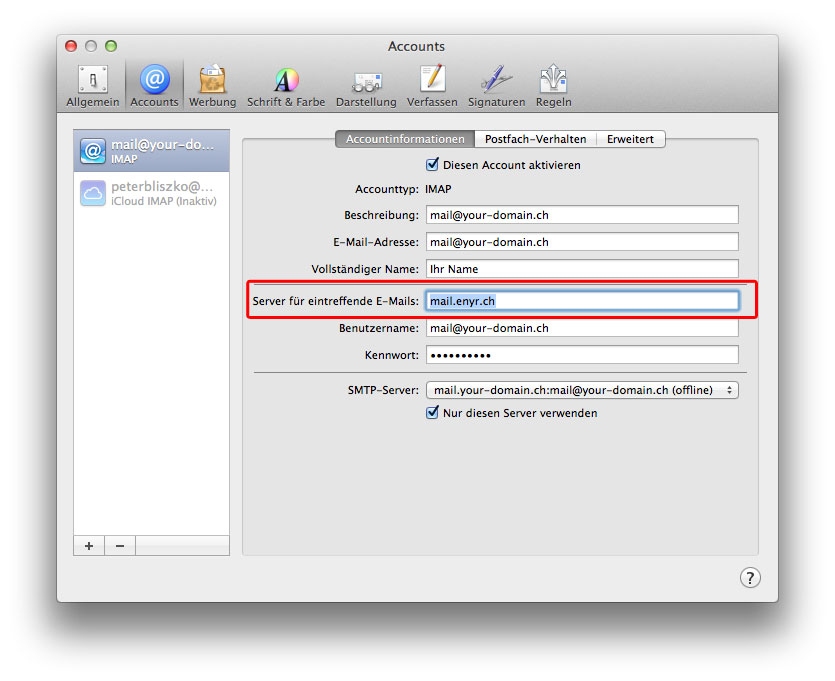This screenshot has height=681, width=835.
Task: Switch to the Darstellung pane
Action: [x=366, y=86]
